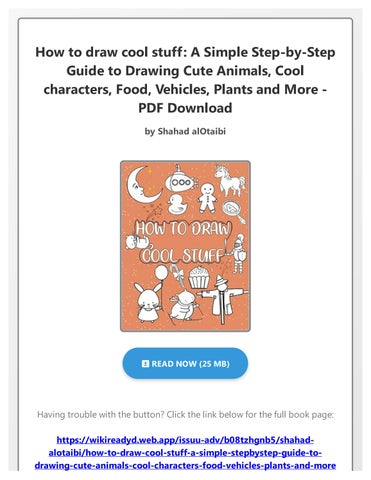Click the book cover thumbnail

(185, 246)
